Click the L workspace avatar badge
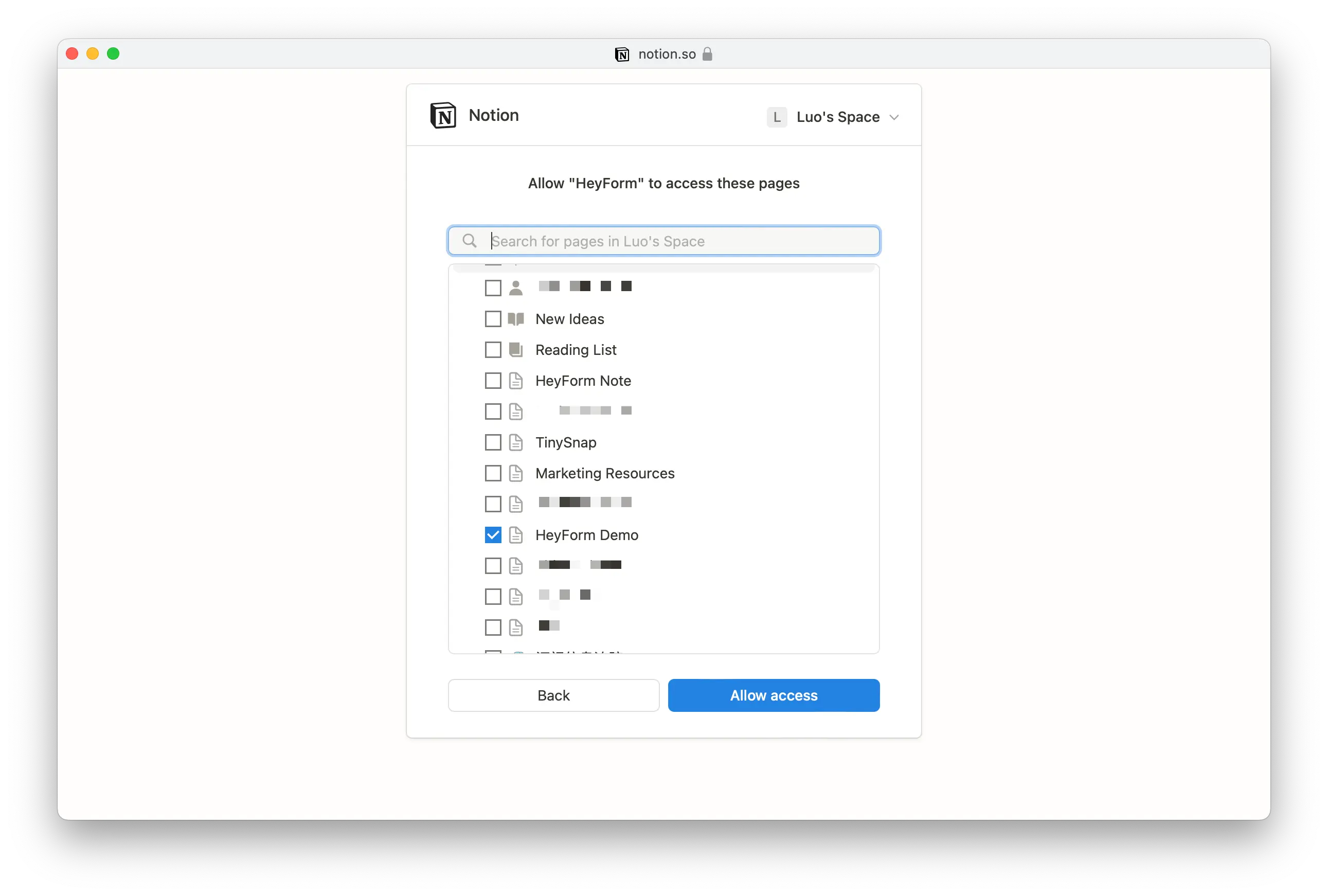This screenshot has width=1328, height=896. [776, 117]
